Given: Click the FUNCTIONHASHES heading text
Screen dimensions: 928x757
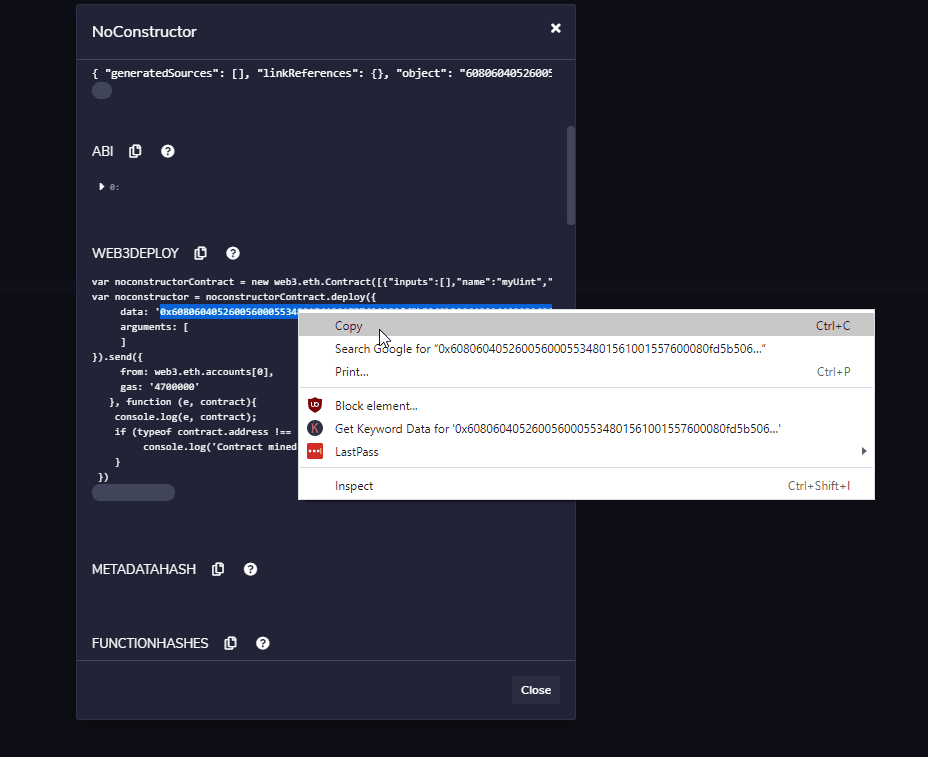Looking at the screenshot, I should [x=150, y=643].
